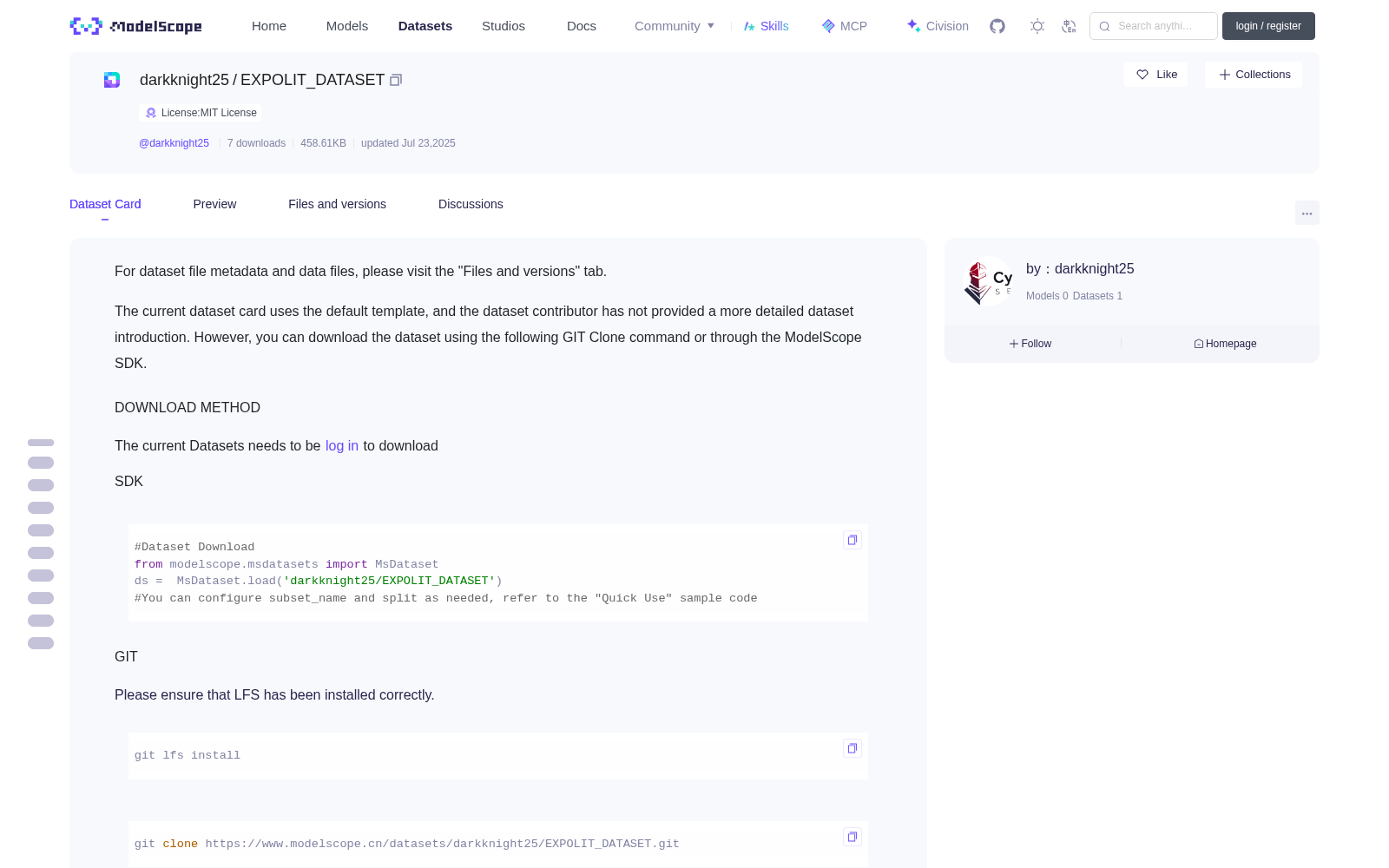Click the git clone URL code line
This screenshot has width=1389, height=868.
point(407,844)
